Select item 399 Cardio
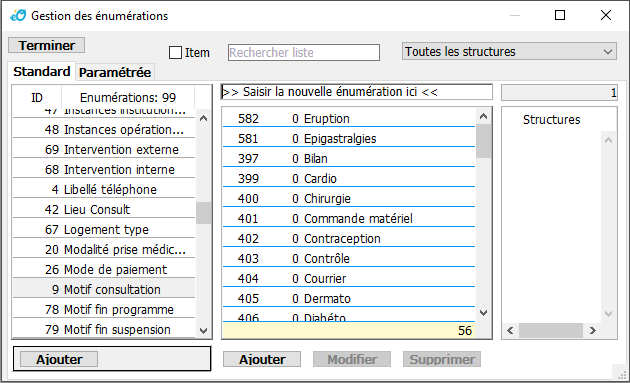The height and width of the screenshot is (383, 630). coord(349,178)
